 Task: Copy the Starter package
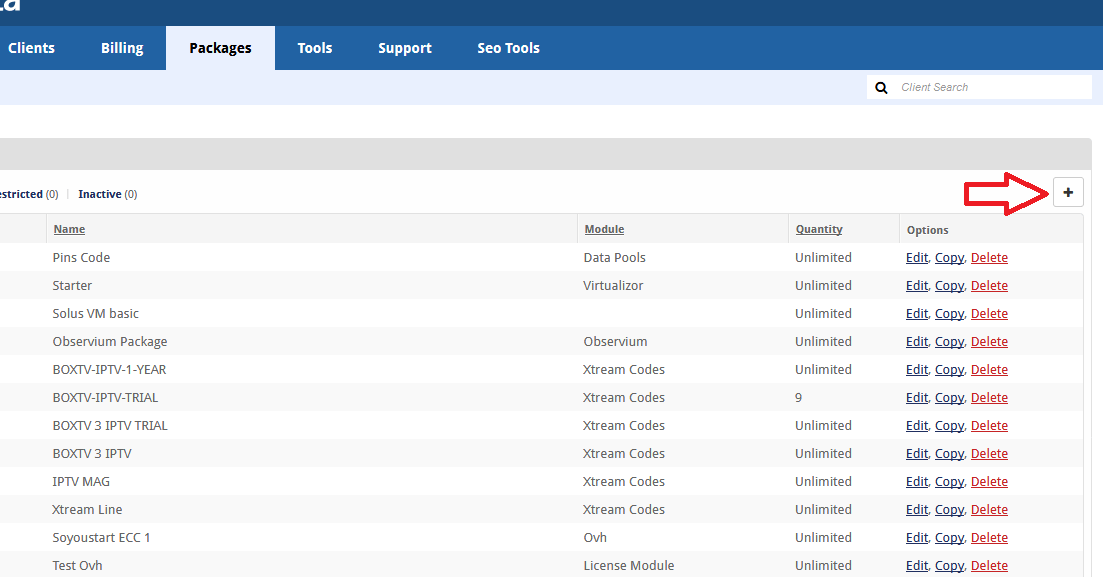coord(949,285)
